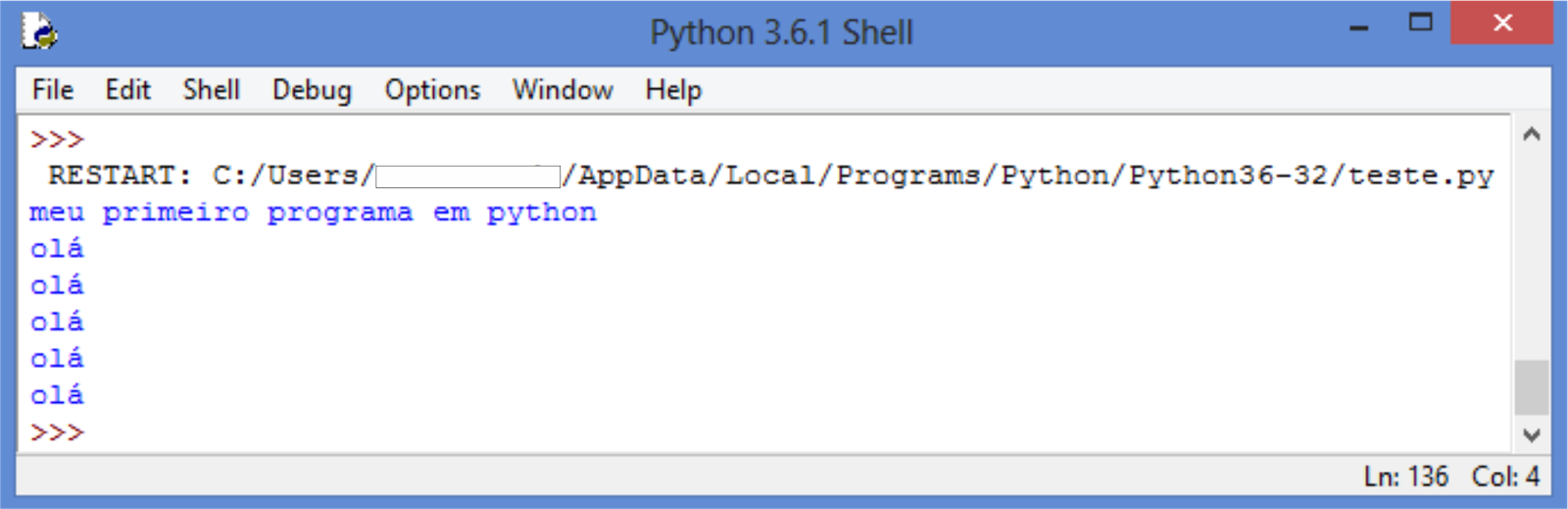Screen dimensions: 1568x509
Task: Click the Col: 4 status indicator
Action: 1505,477
